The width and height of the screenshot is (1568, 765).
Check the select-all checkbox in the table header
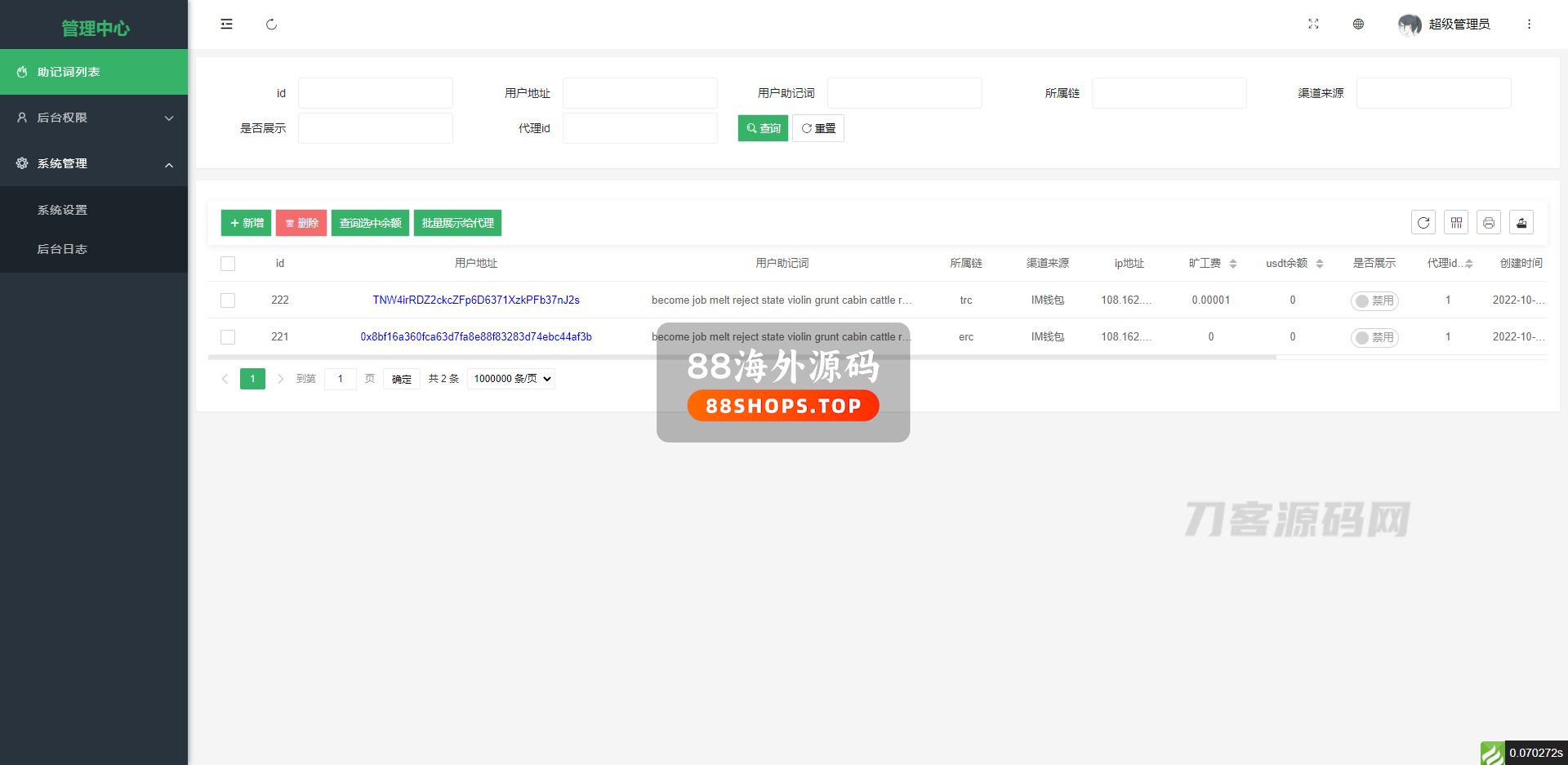pyautogui.click(x=228, y=264)
